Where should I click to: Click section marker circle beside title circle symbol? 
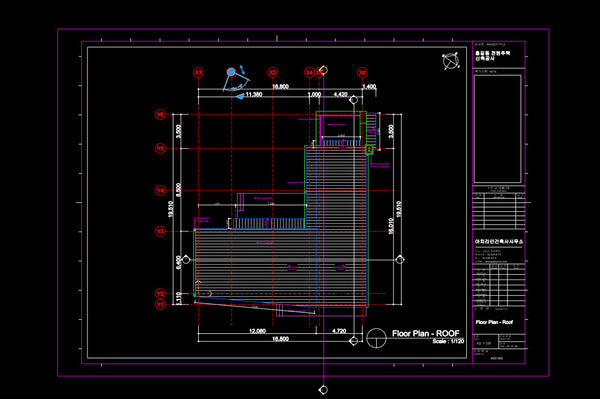tap(354, 340)
